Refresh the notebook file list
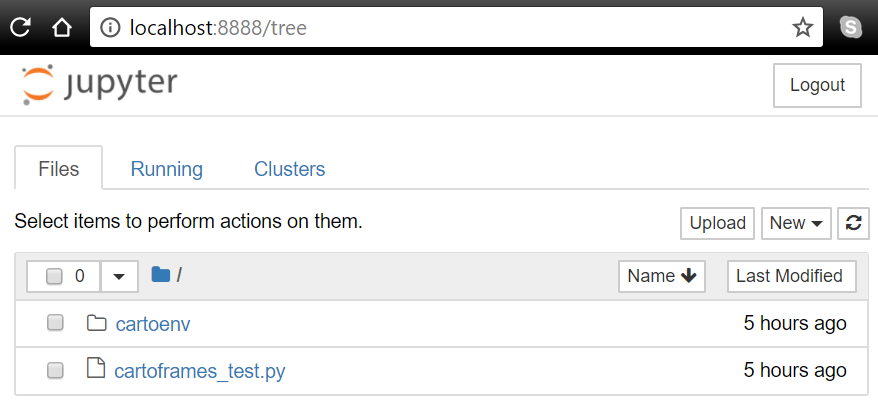Screen dimensions: 878x410 [852, 223]
